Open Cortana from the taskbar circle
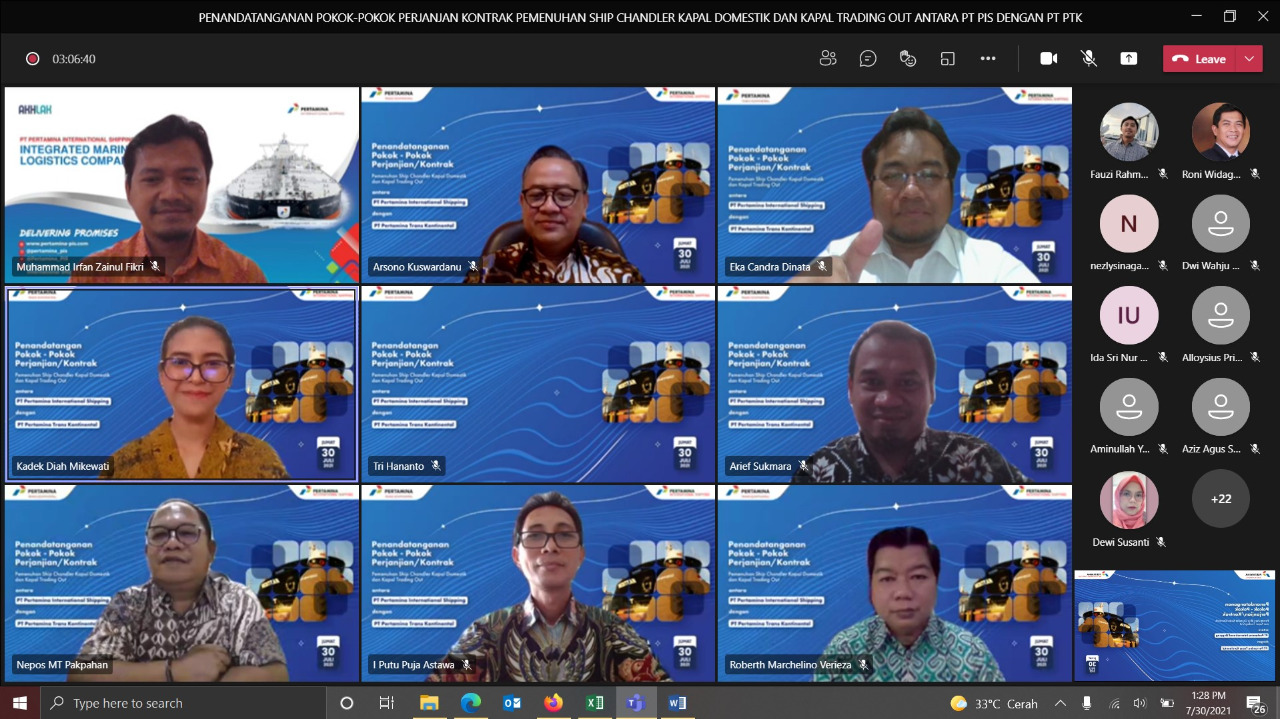This screenshot has height=719, width=1280. (347, 703)
